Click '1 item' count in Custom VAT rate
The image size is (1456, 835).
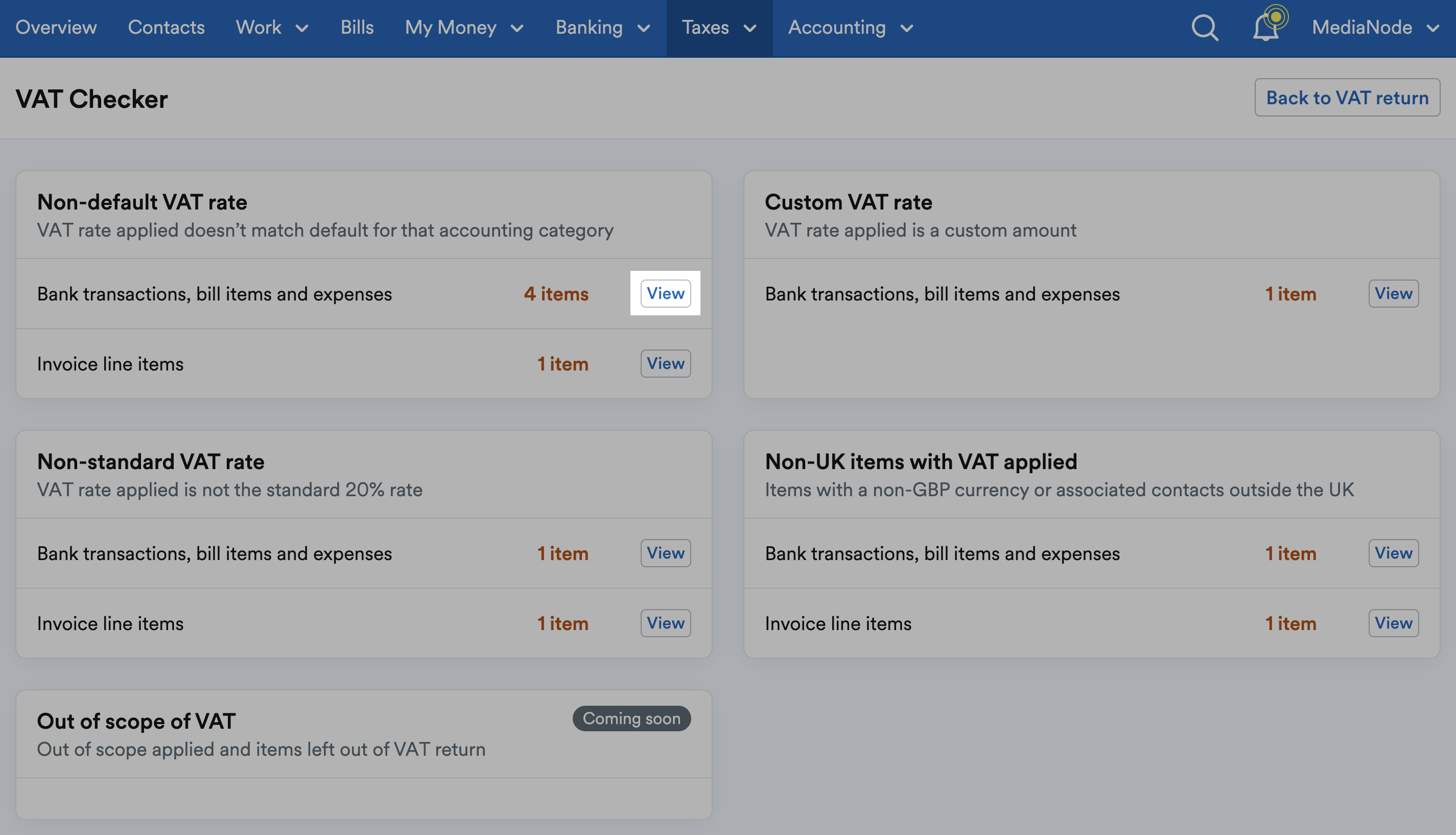coord(1290,294)
